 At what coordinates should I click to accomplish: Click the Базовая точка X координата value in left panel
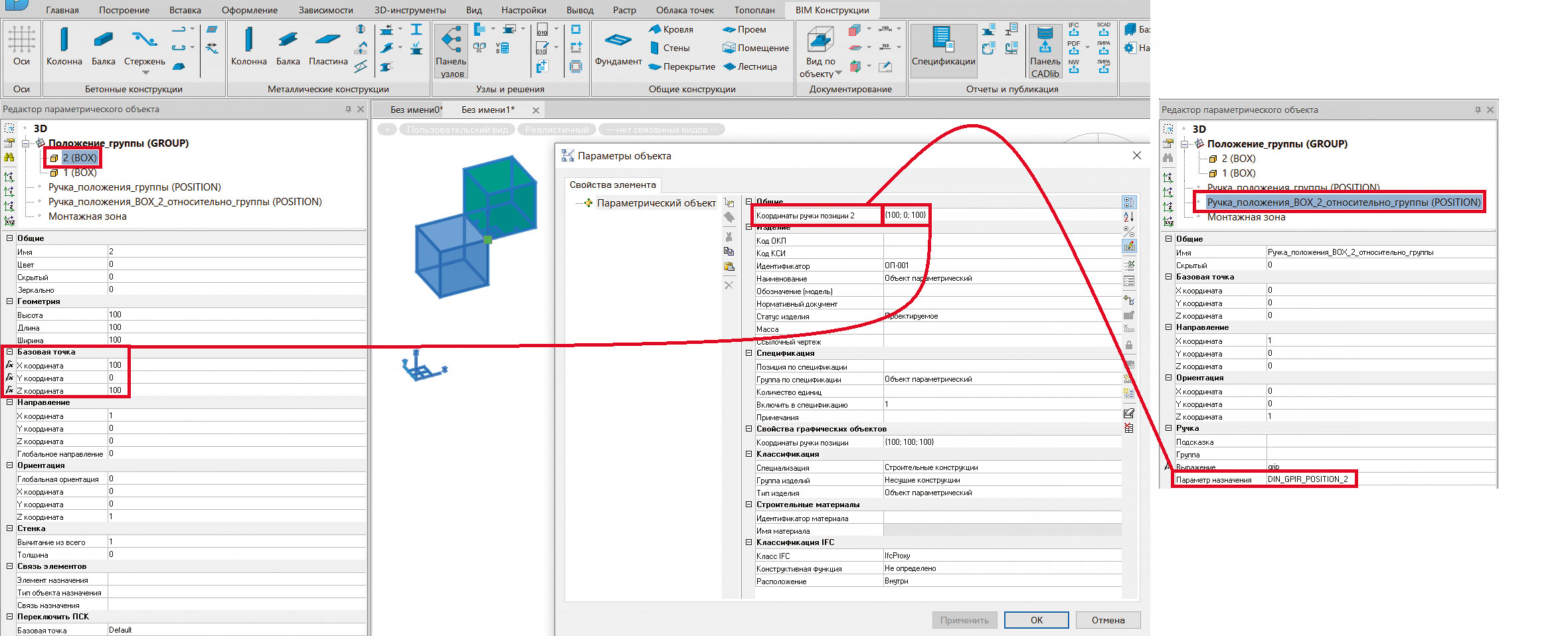(x=236, y=365)
